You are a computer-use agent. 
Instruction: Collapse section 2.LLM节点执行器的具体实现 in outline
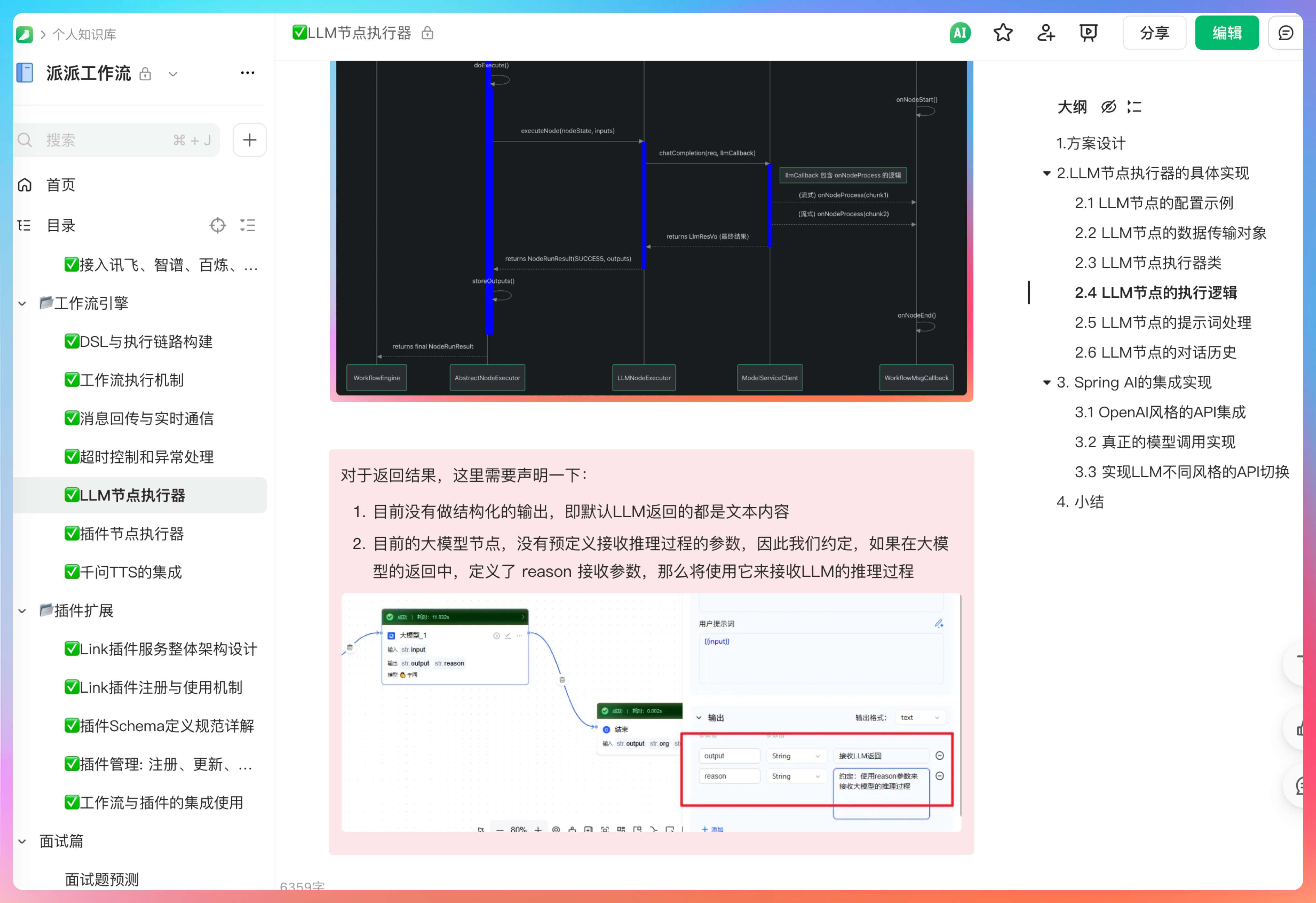pyautogui.click(x=1046, y=173)
